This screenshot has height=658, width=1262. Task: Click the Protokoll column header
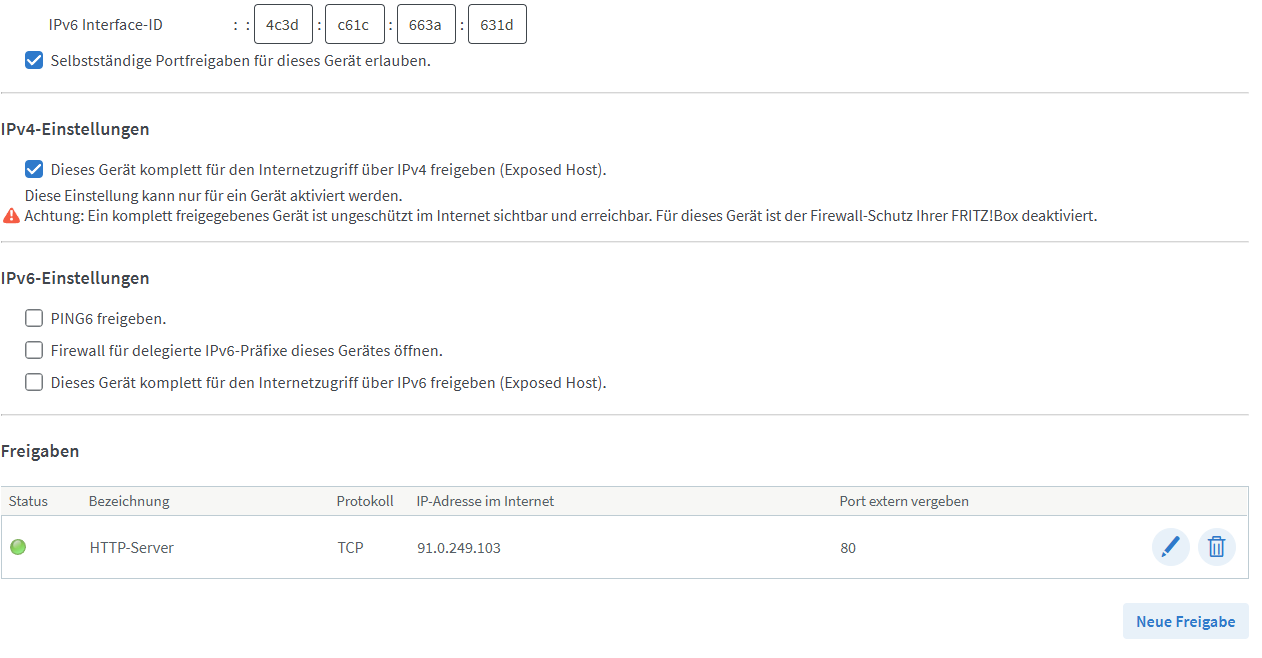click(365, 501)
